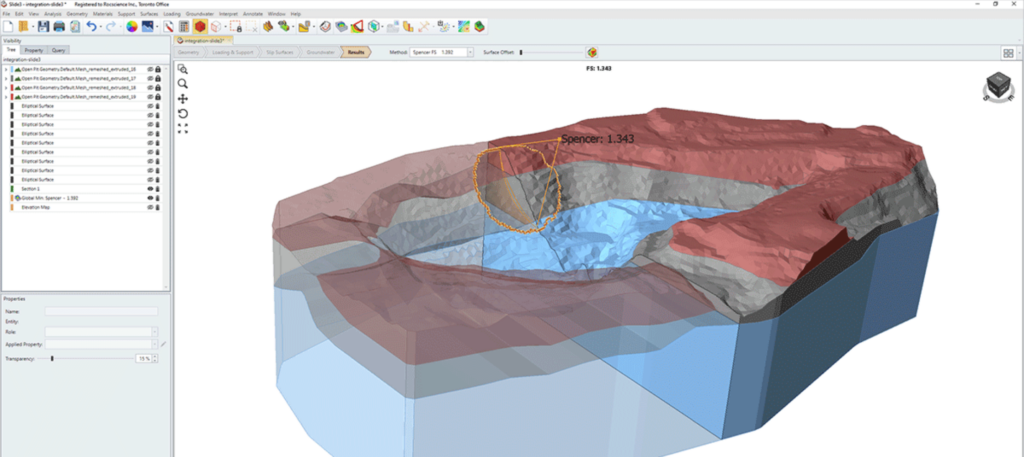Click the dashed selection box with lock icon

pos(236,27)
